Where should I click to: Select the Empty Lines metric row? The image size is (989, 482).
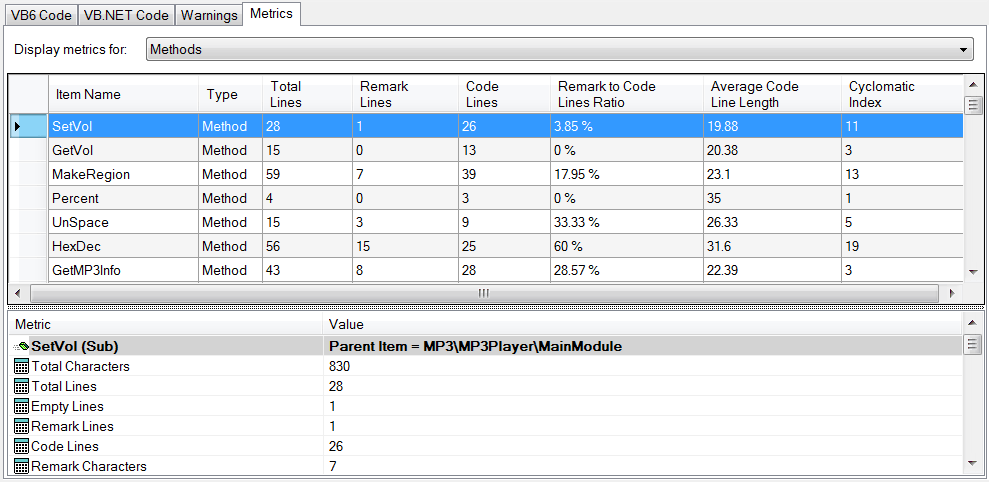(486, 406)
